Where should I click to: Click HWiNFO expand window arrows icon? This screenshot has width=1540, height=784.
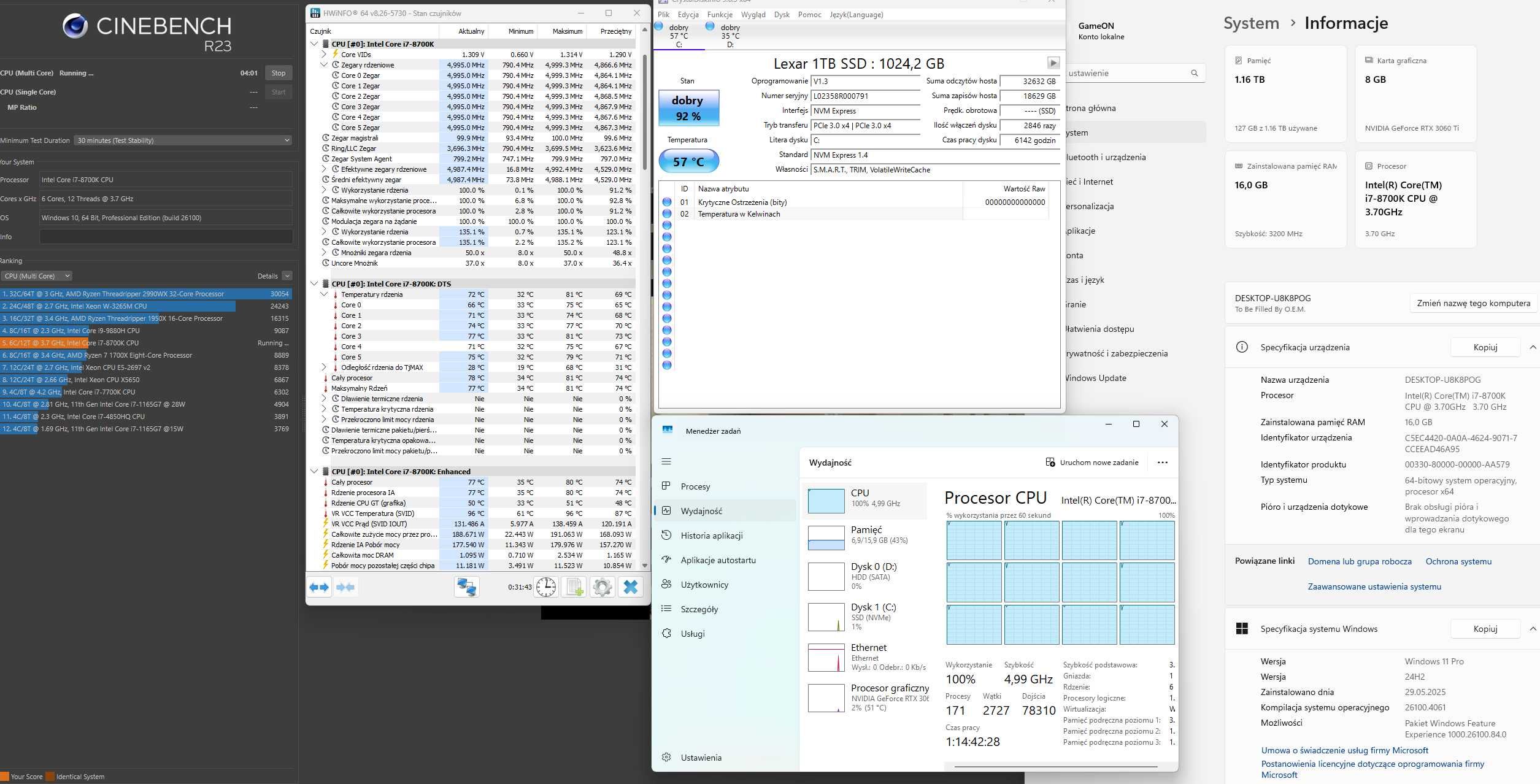(319, 587)
